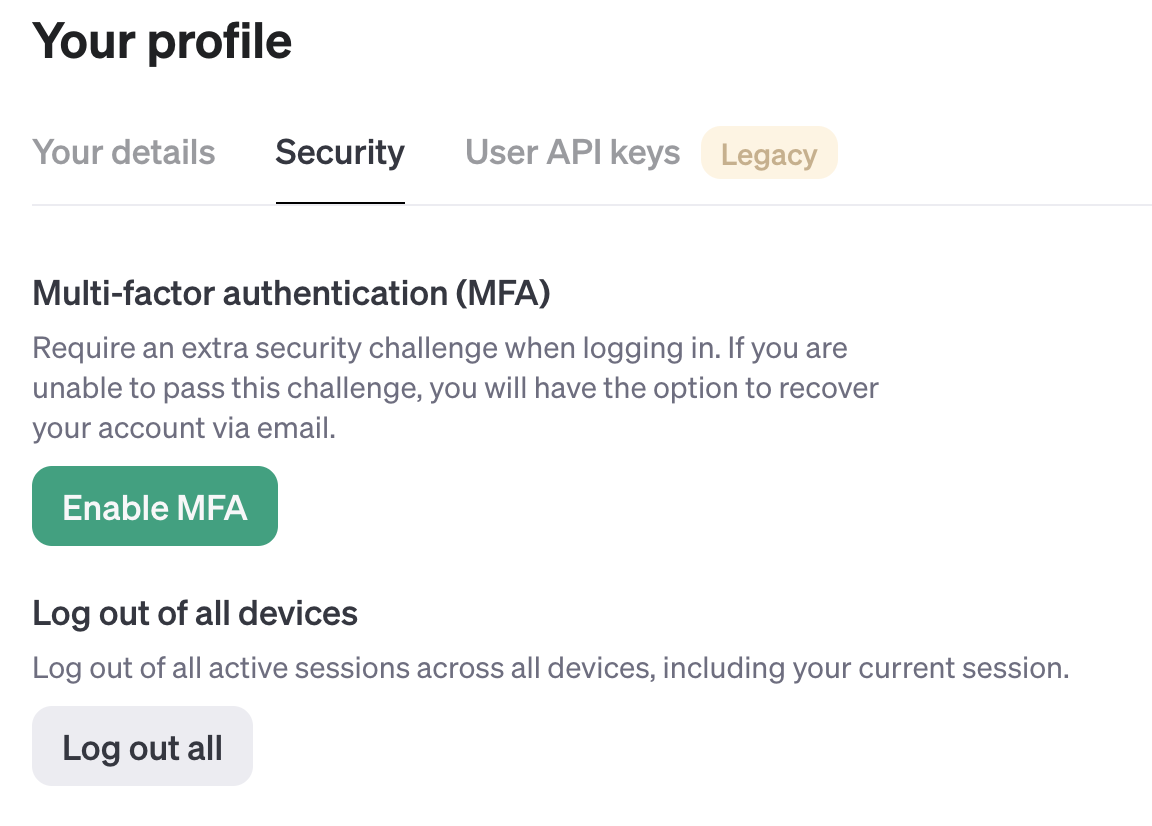Click the underline beneath the Security tab
Screen dimensions: 1152x826
340,202
